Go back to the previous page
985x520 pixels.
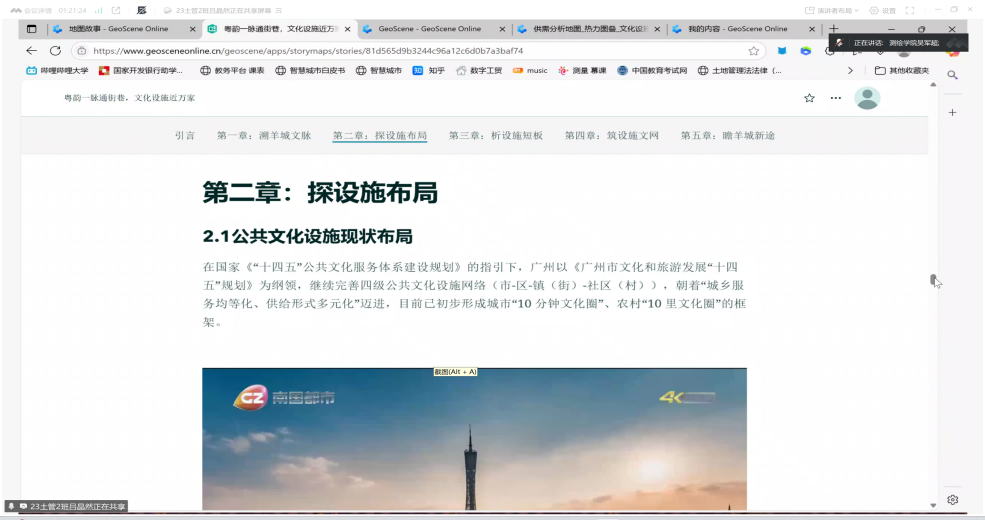31,50
